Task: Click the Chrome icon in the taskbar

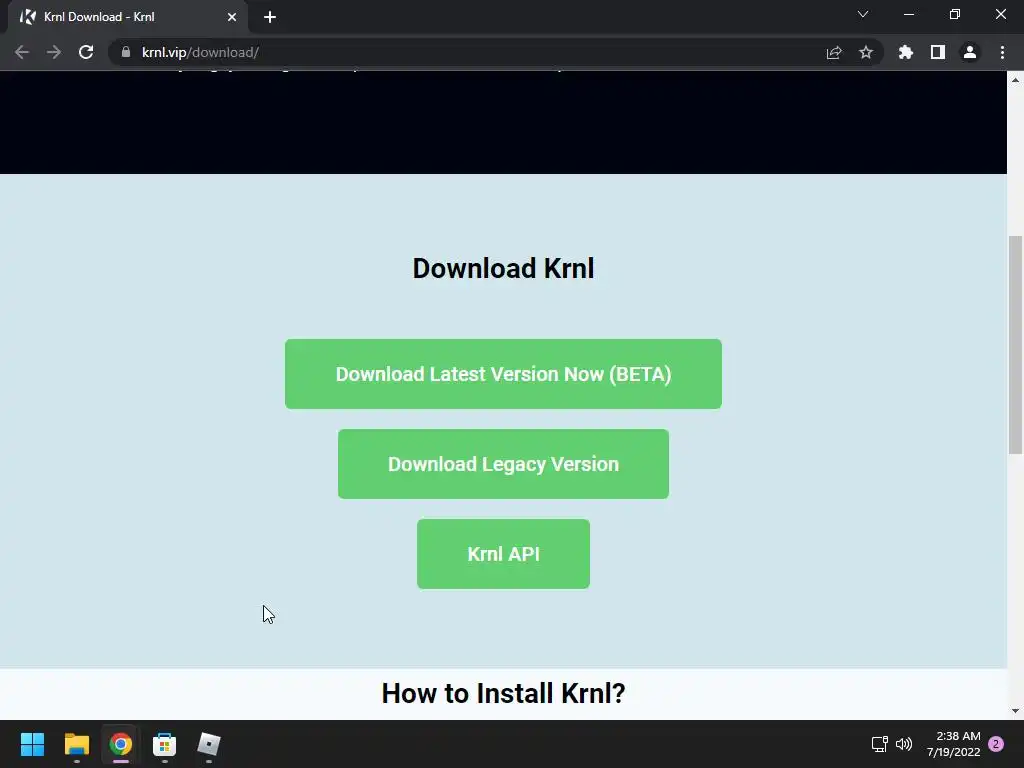Action: (121, 744)
